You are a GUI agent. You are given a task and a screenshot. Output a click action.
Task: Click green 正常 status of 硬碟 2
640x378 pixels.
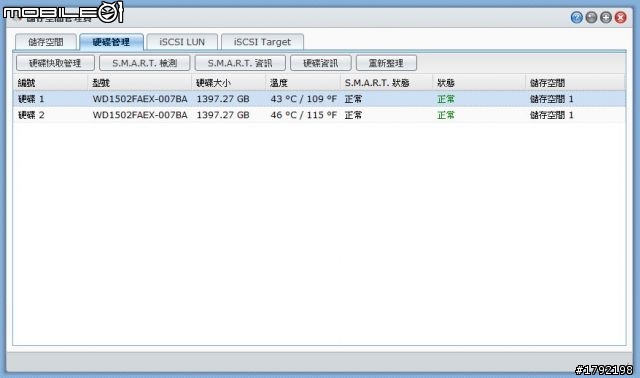(446, 115)
